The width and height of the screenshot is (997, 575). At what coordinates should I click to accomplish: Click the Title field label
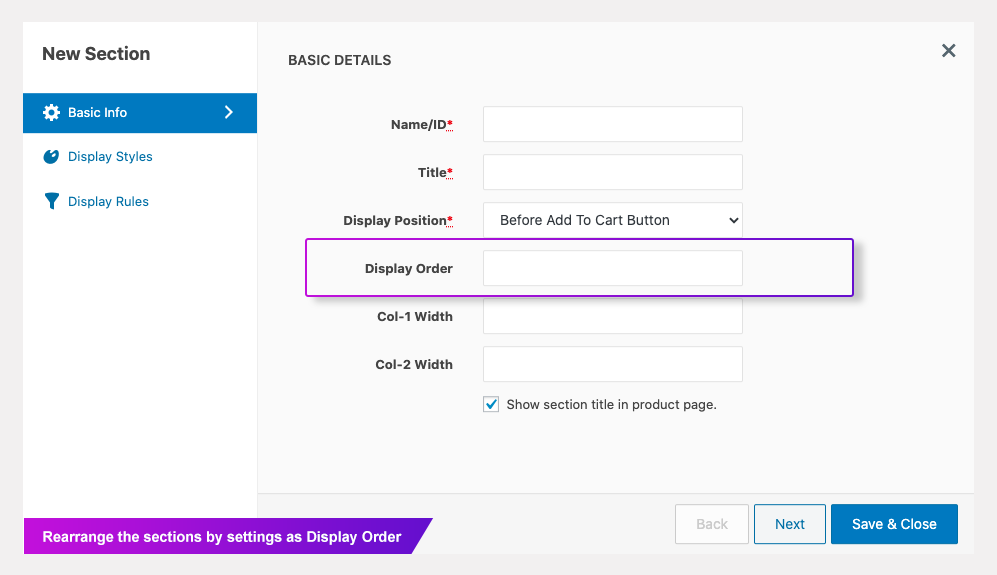click(435, 172)
